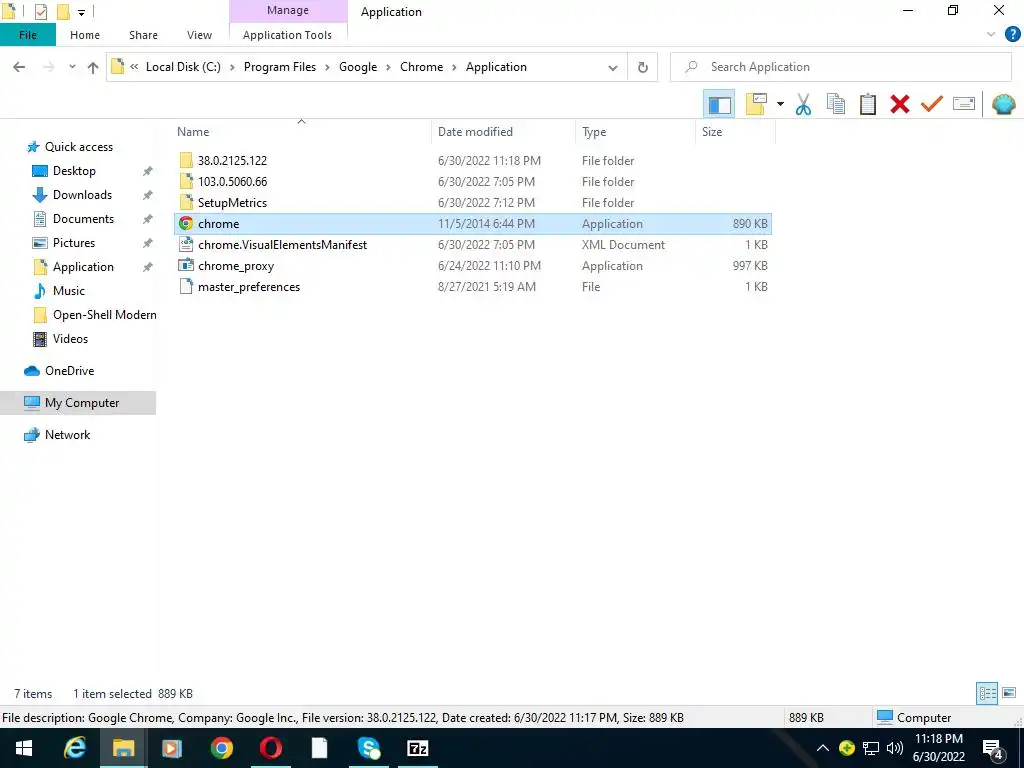Image resolution: width=1024 pixels, height=768 pixels.
Task: Switch to the View ribbon tab
Action: pyautogui.click(x=199, y=35)
